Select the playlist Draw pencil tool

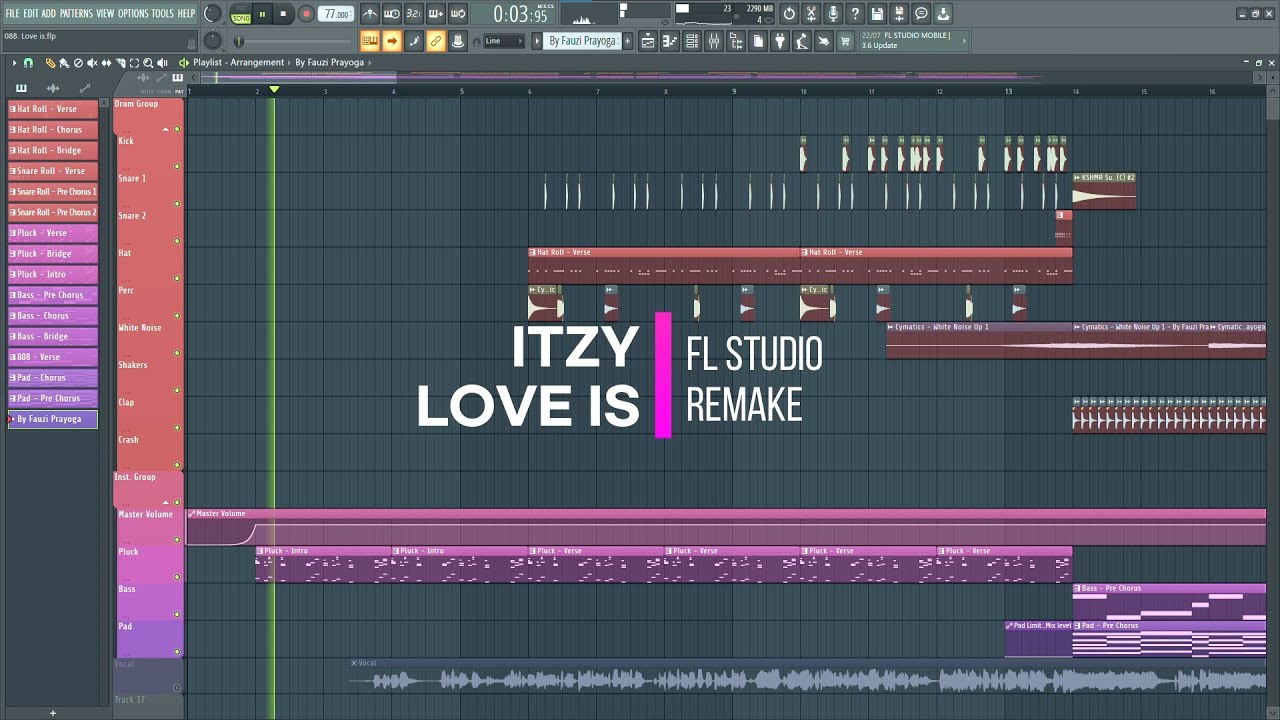50,63
